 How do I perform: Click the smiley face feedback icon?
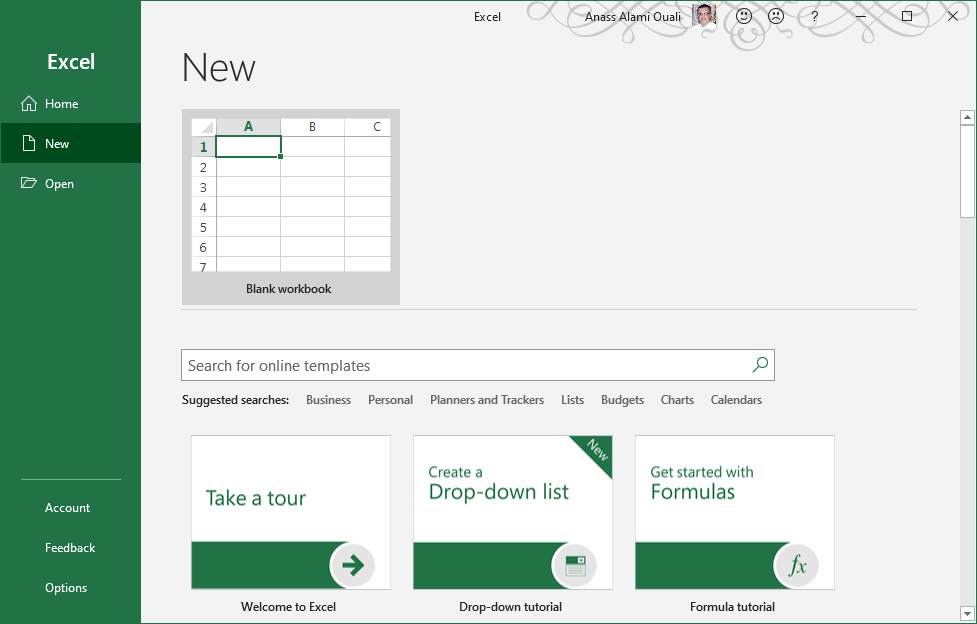743,16
